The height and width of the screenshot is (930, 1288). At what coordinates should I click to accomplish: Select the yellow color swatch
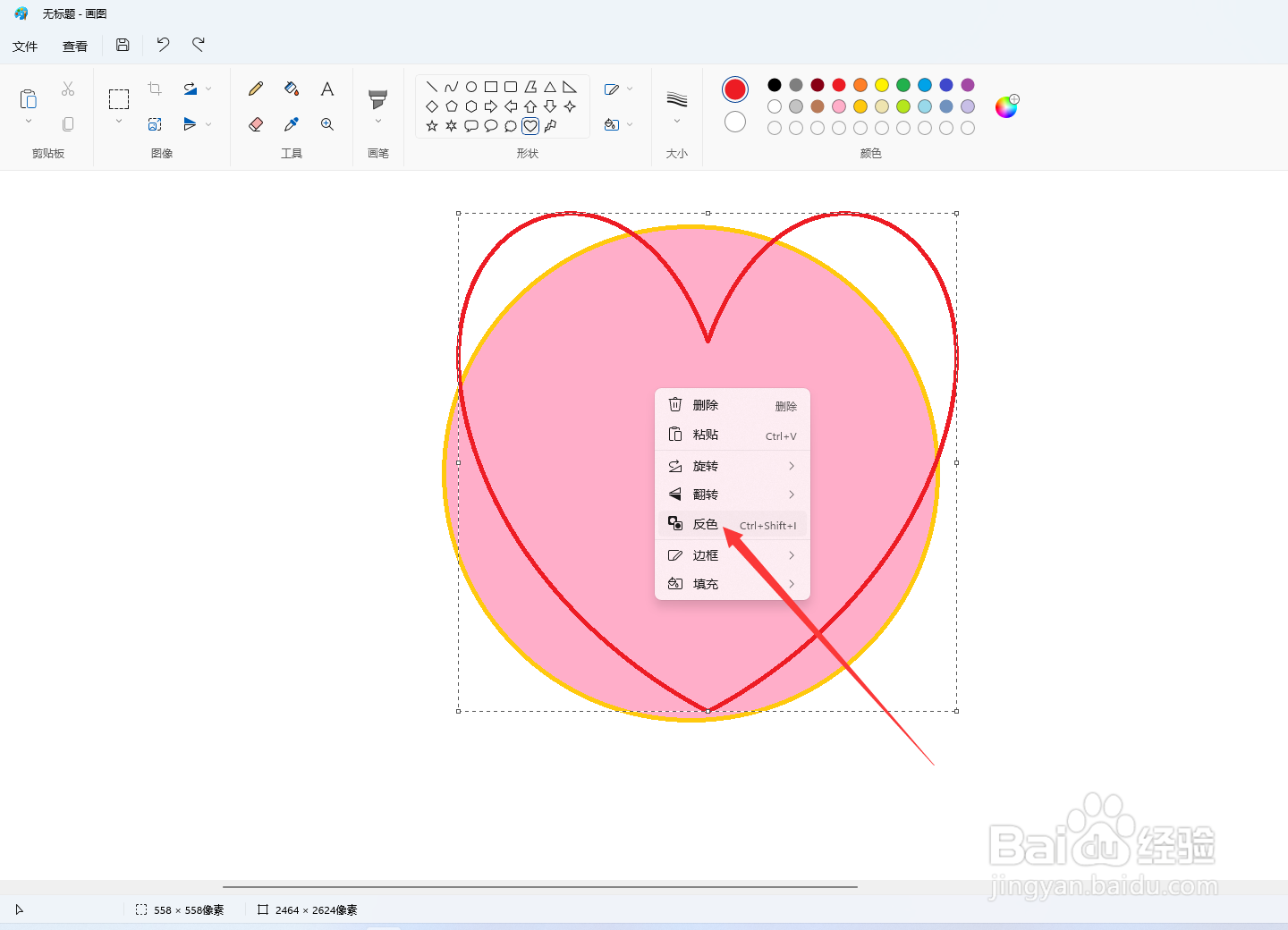(x=881, y=84)
